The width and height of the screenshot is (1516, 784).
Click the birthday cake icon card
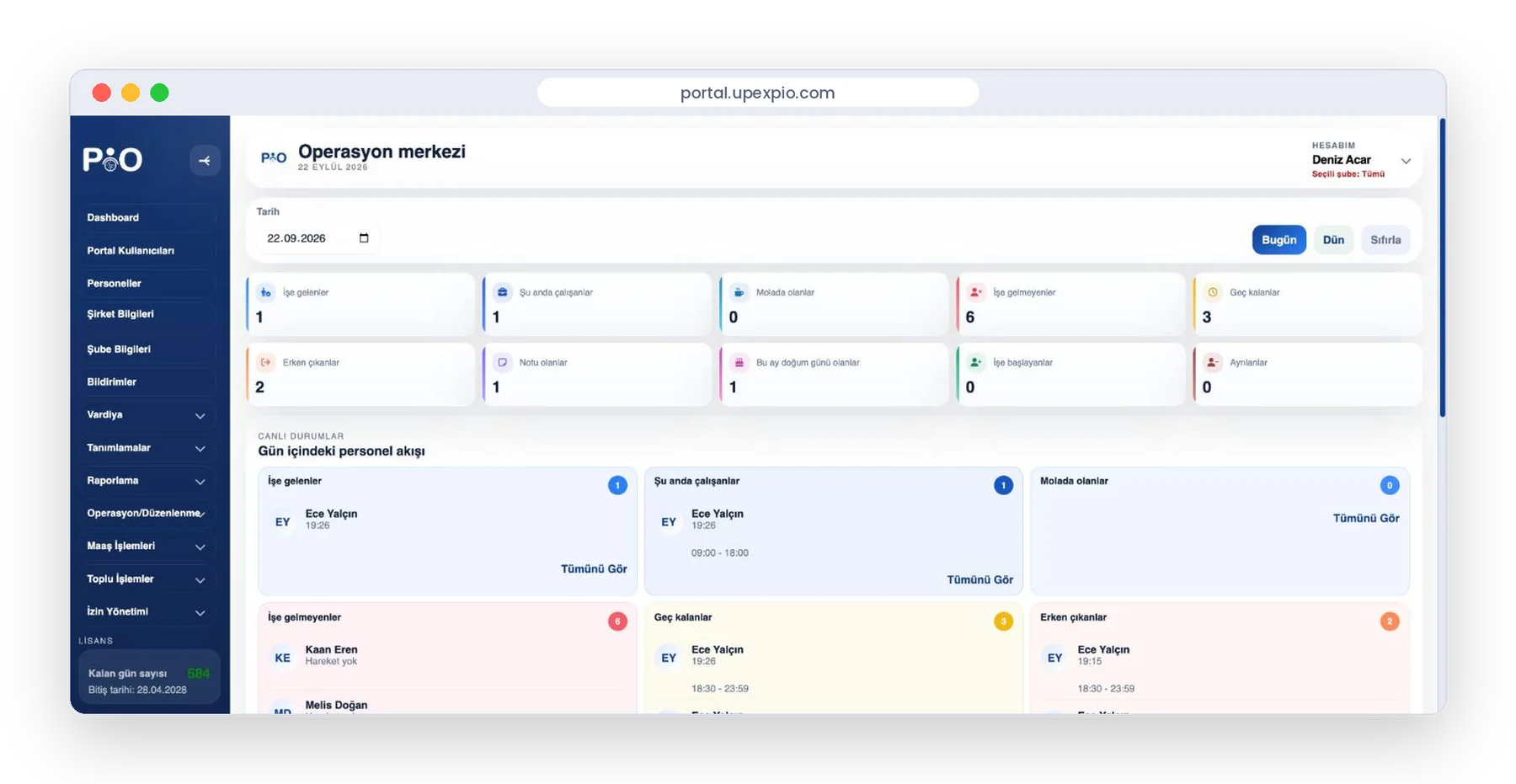739,362
